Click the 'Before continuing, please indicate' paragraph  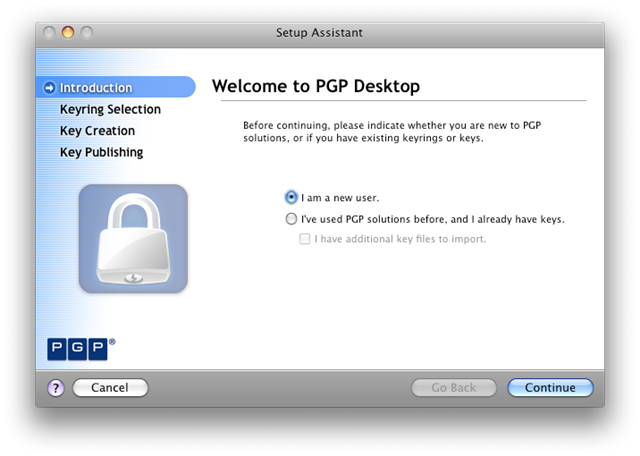(392, 131)
